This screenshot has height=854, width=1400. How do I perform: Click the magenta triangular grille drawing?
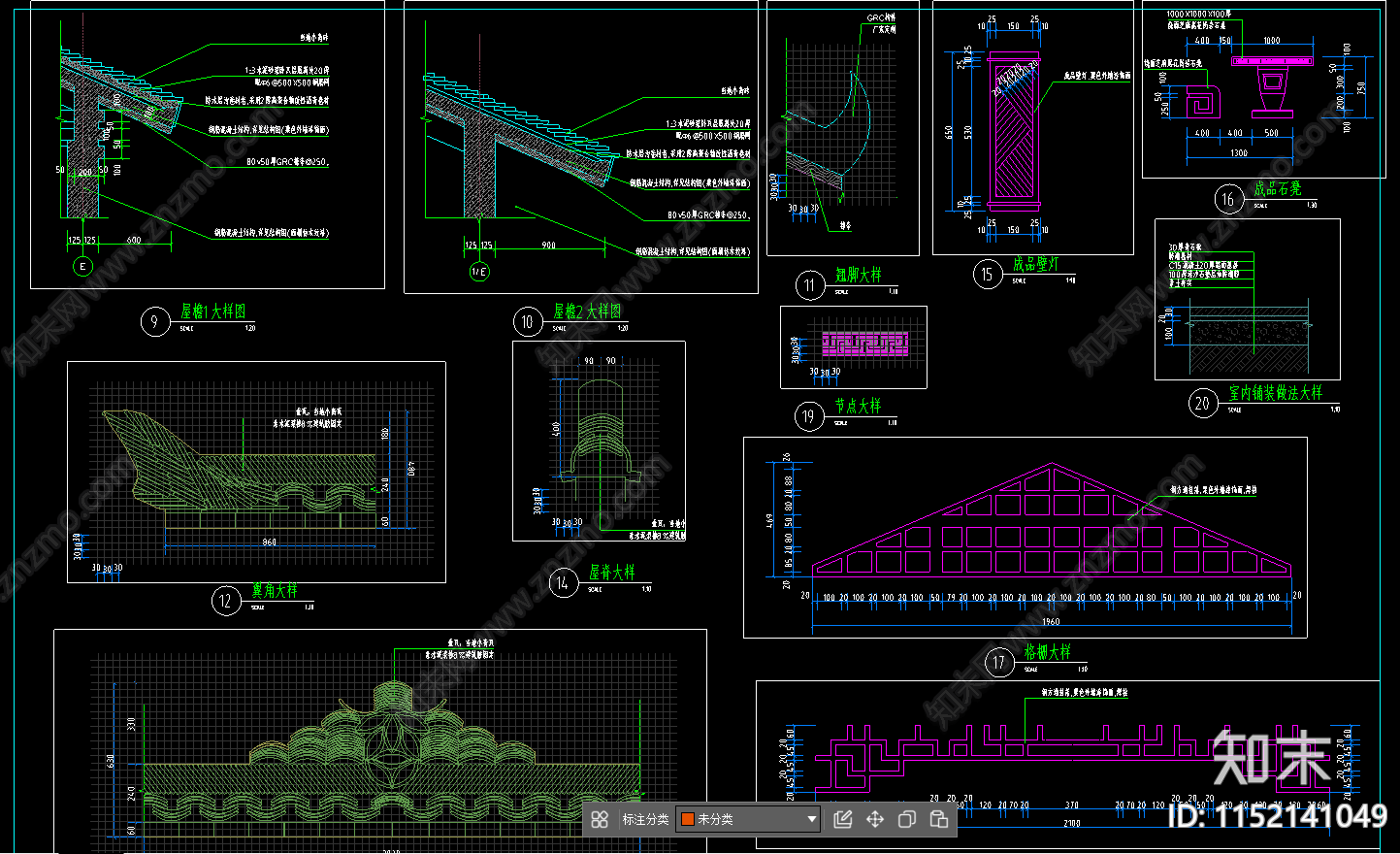pyautogui.click(x=1052, y=519)
